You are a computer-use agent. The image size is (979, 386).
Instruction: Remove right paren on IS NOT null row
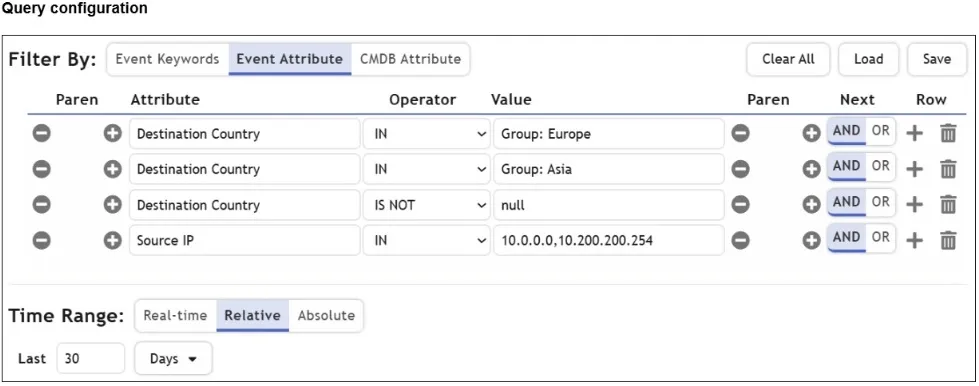coord(740,204)
